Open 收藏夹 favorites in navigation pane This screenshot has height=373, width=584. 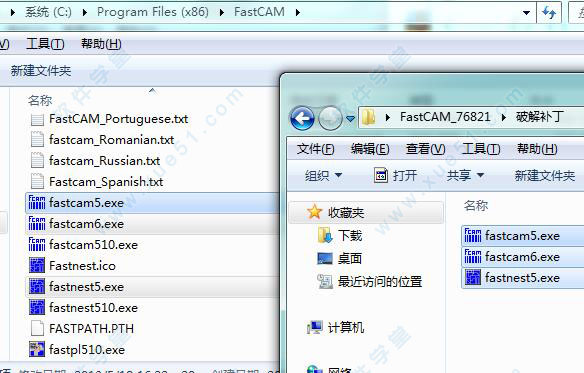click(366, 212)
